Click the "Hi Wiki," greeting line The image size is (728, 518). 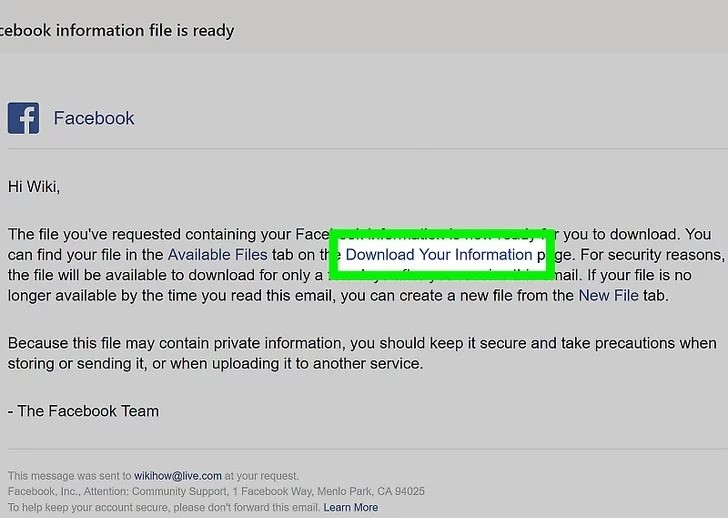coord(34,187)
